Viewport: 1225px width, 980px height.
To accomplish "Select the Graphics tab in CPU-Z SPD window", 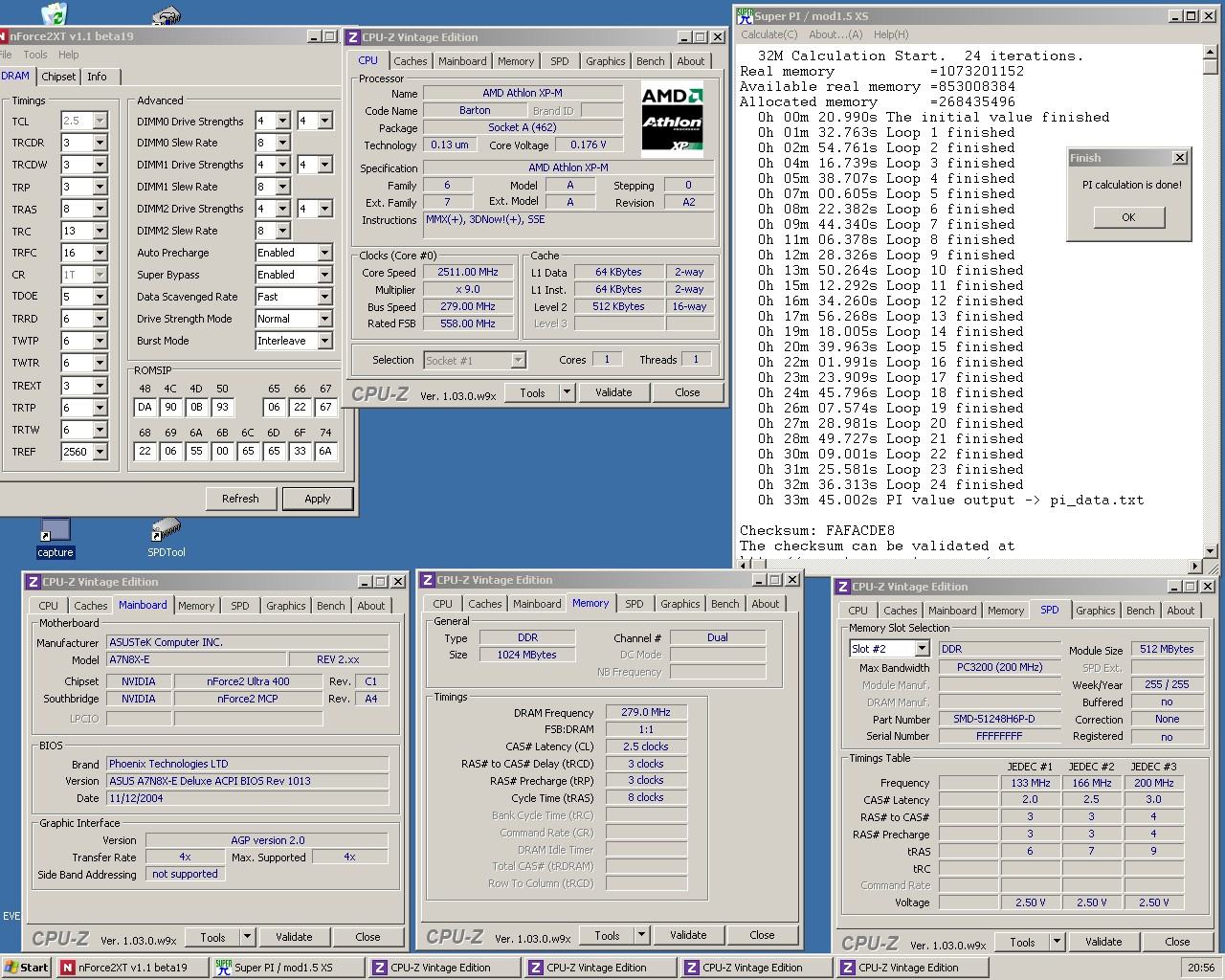I will 1096,611.
